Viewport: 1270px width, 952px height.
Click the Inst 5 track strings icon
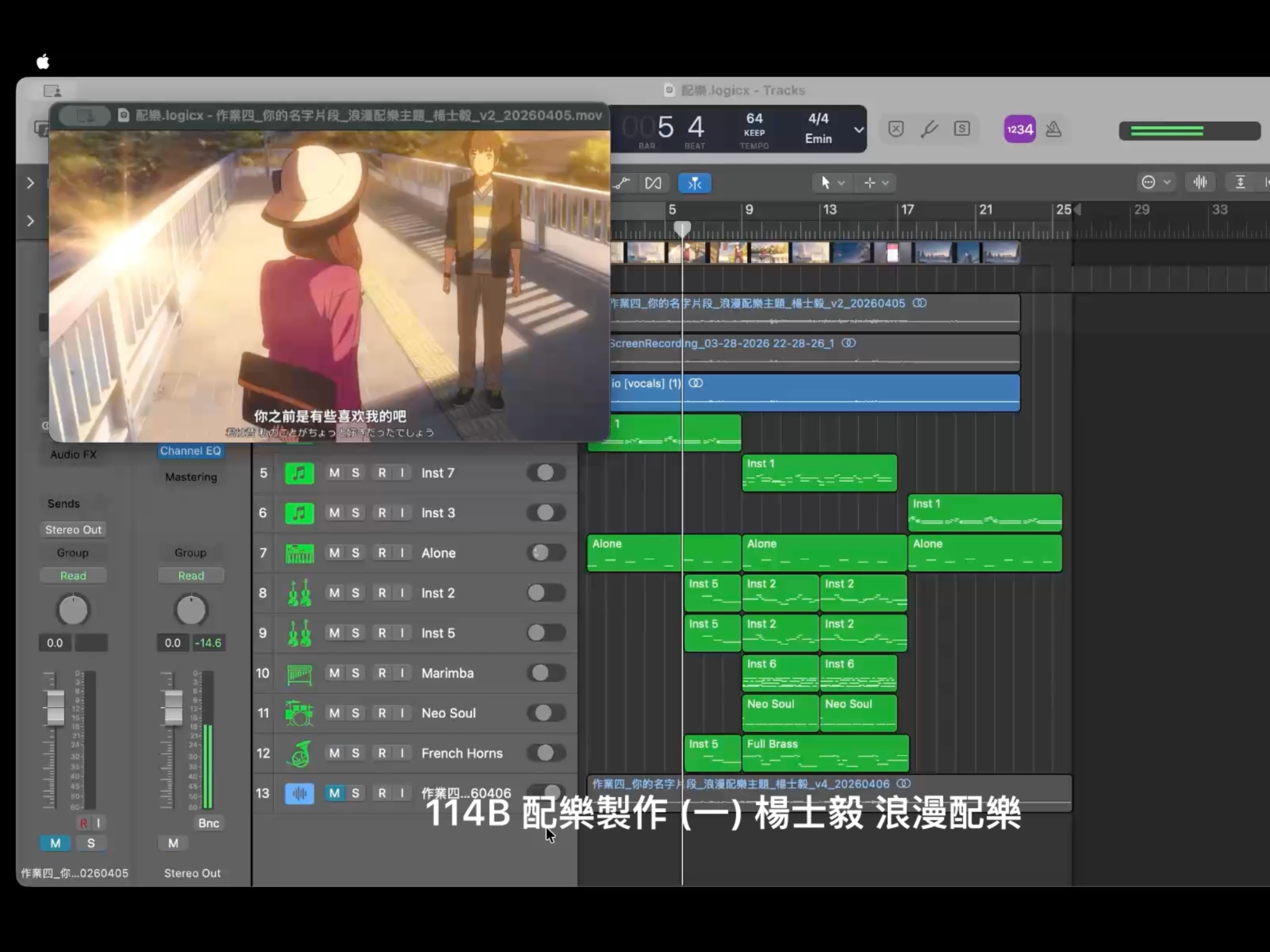coord(299,633)
